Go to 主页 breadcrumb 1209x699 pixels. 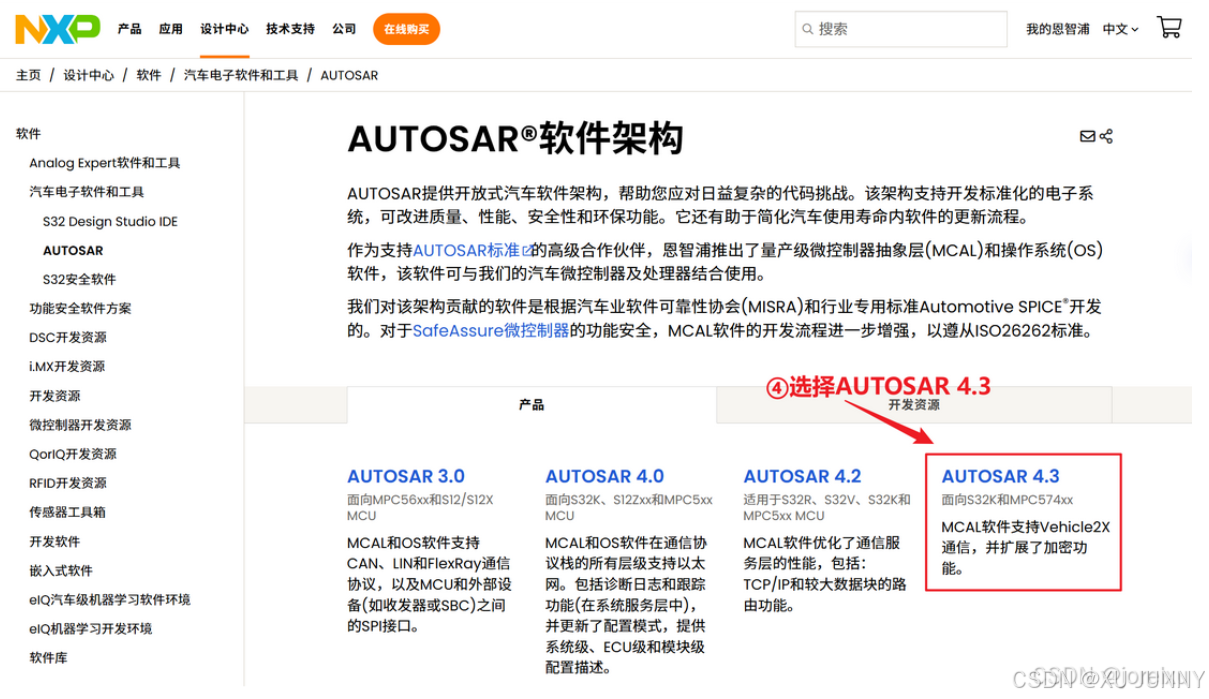(x=28, y=75)
